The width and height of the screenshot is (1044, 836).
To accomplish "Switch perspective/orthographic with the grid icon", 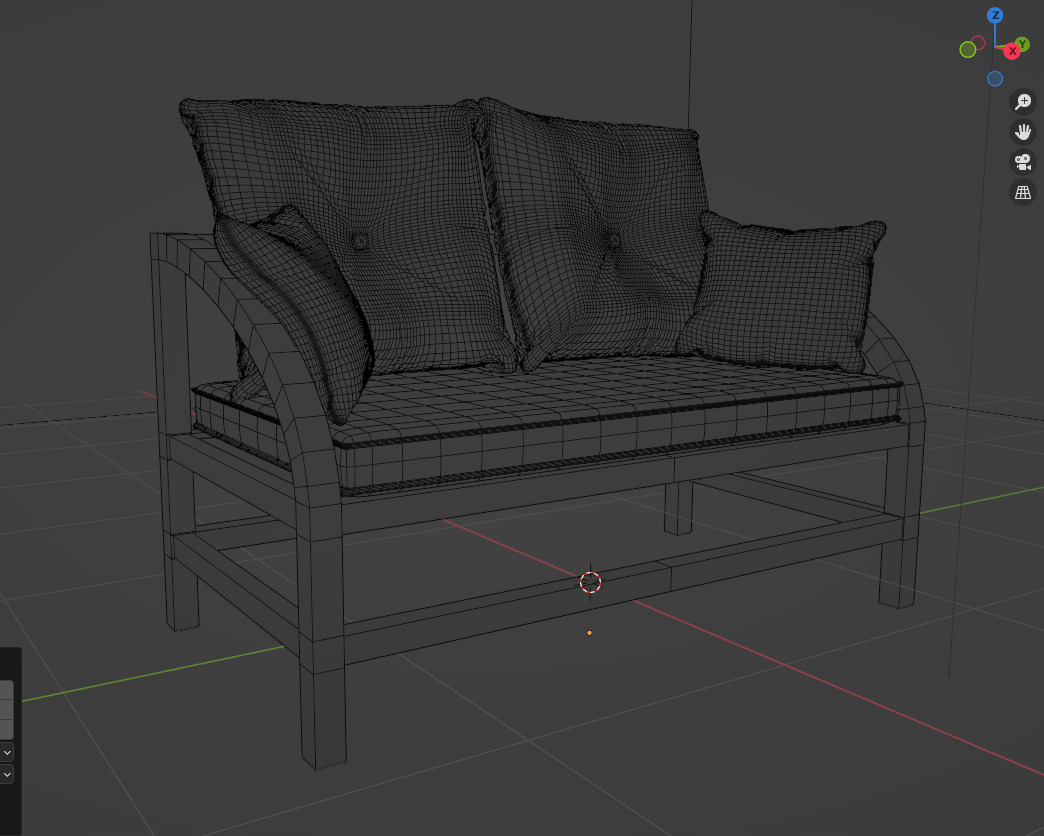I will coord(1023,192).
